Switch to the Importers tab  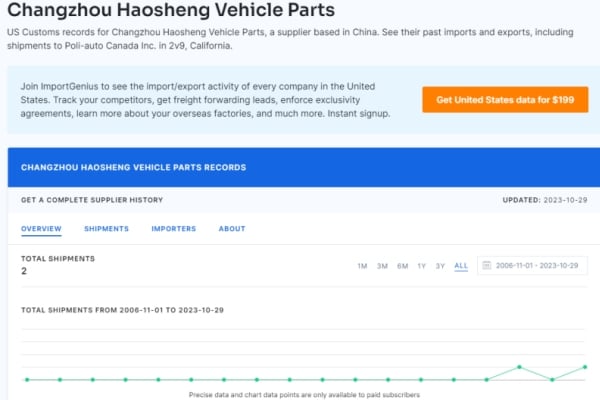pyautogui.click(x=174, y=229)
